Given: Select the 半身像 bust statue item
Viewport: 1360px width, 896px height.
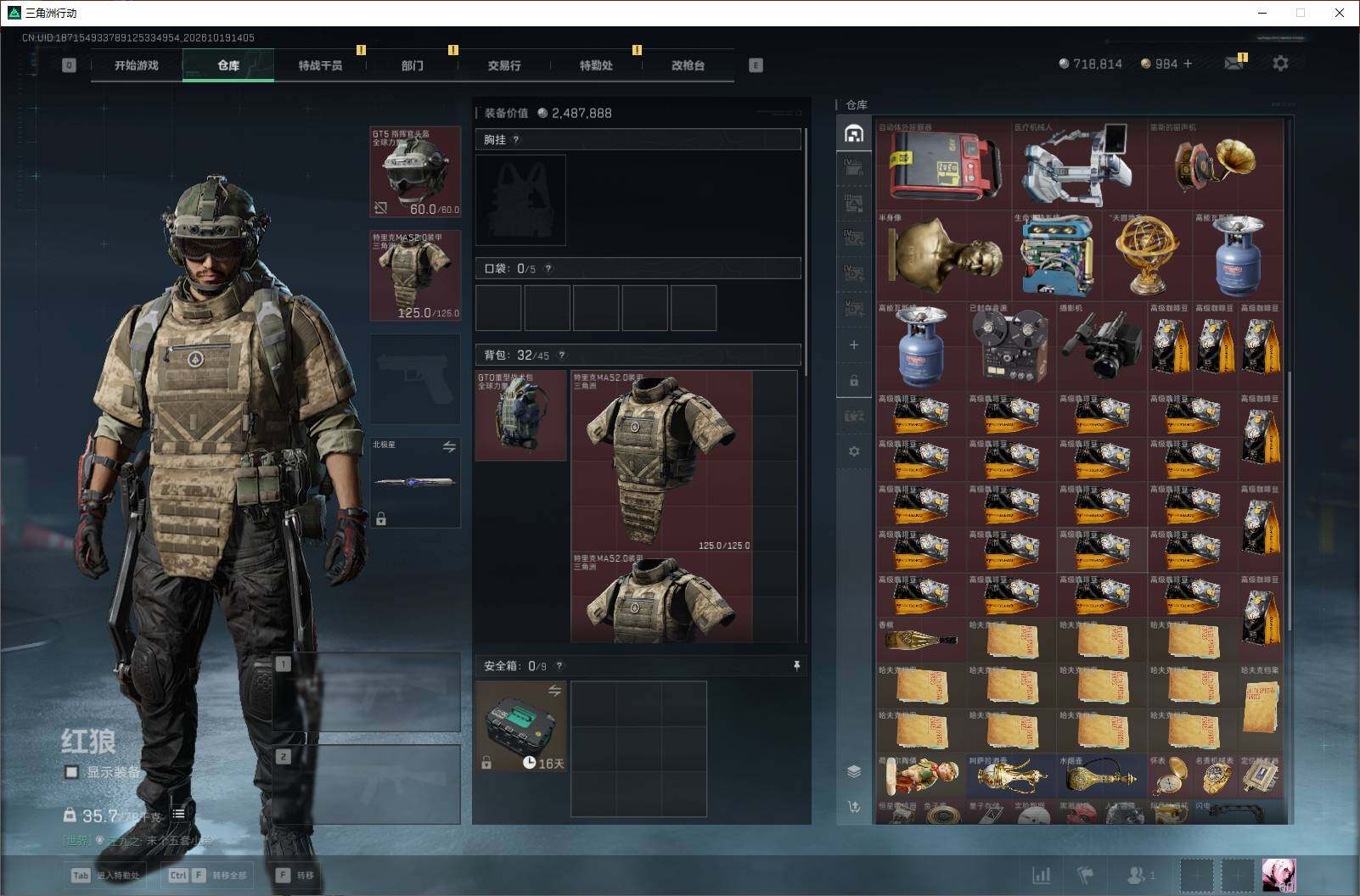Looking at the screenshot, I should click(x=944, y=256).
